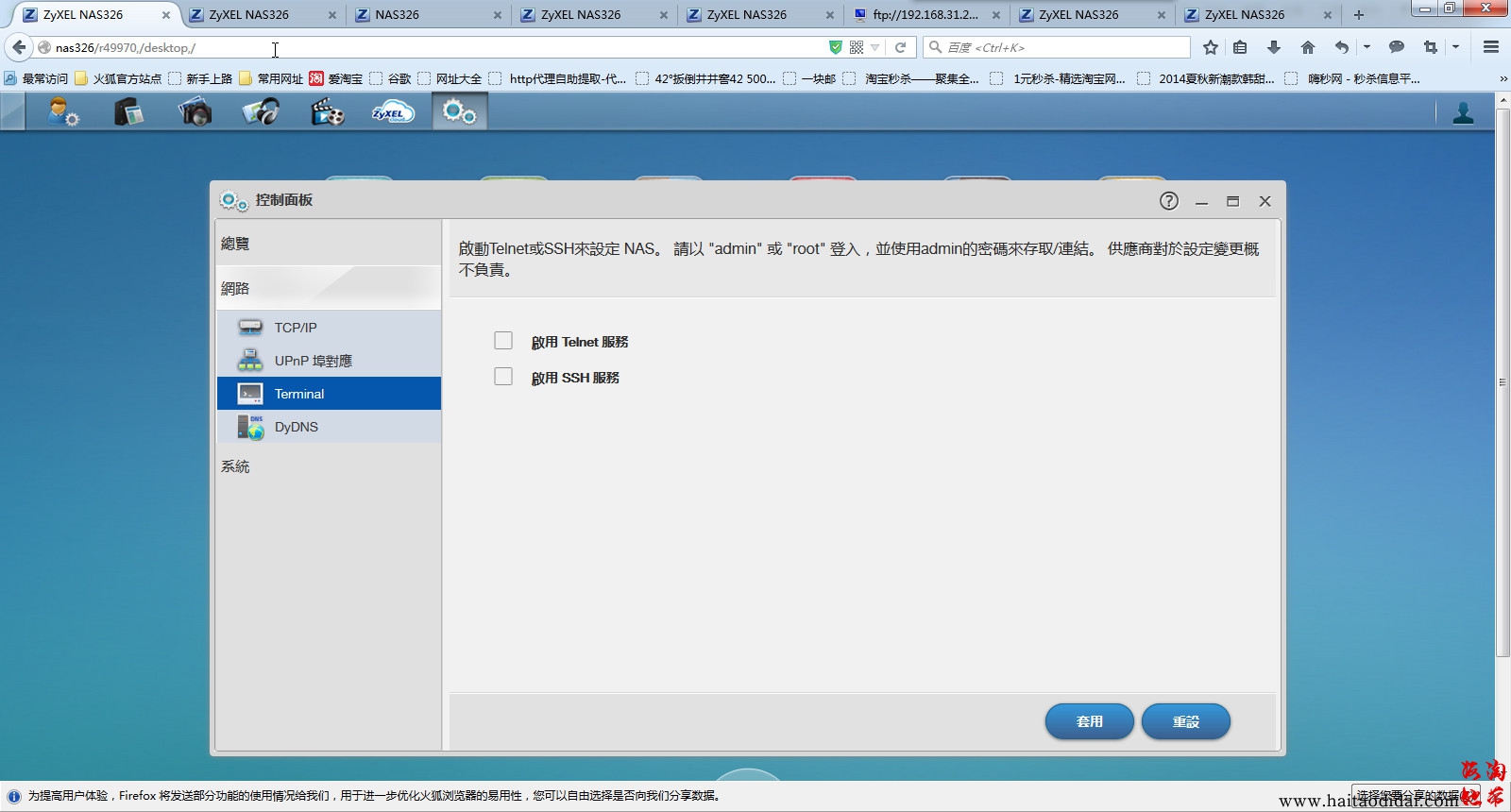Expand the 系統 section in sidebar
Viewport: 1511px width, 812px height.
(x=235, y=466)
